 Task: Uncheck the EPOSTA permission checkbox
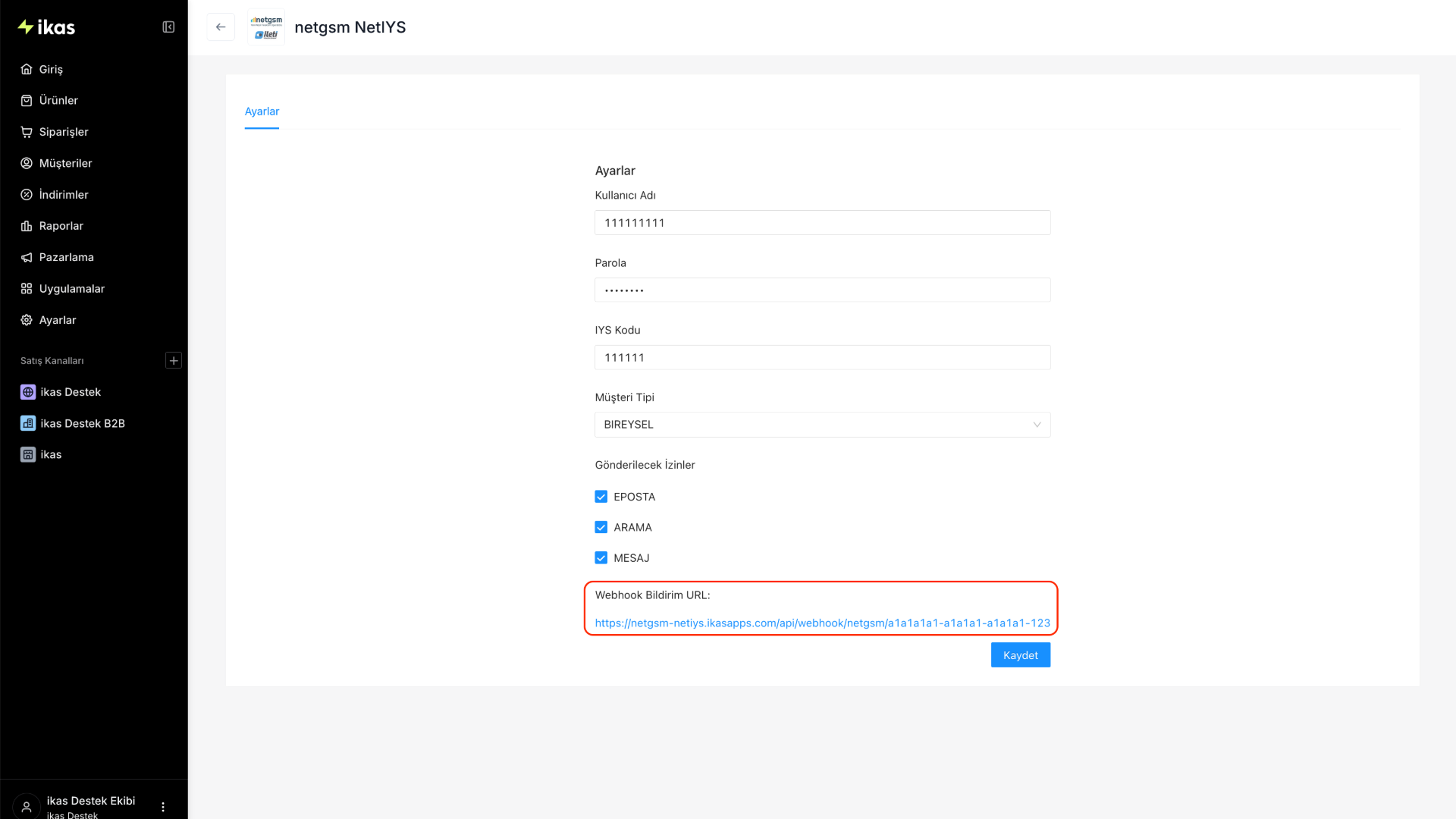coord(601,497)
